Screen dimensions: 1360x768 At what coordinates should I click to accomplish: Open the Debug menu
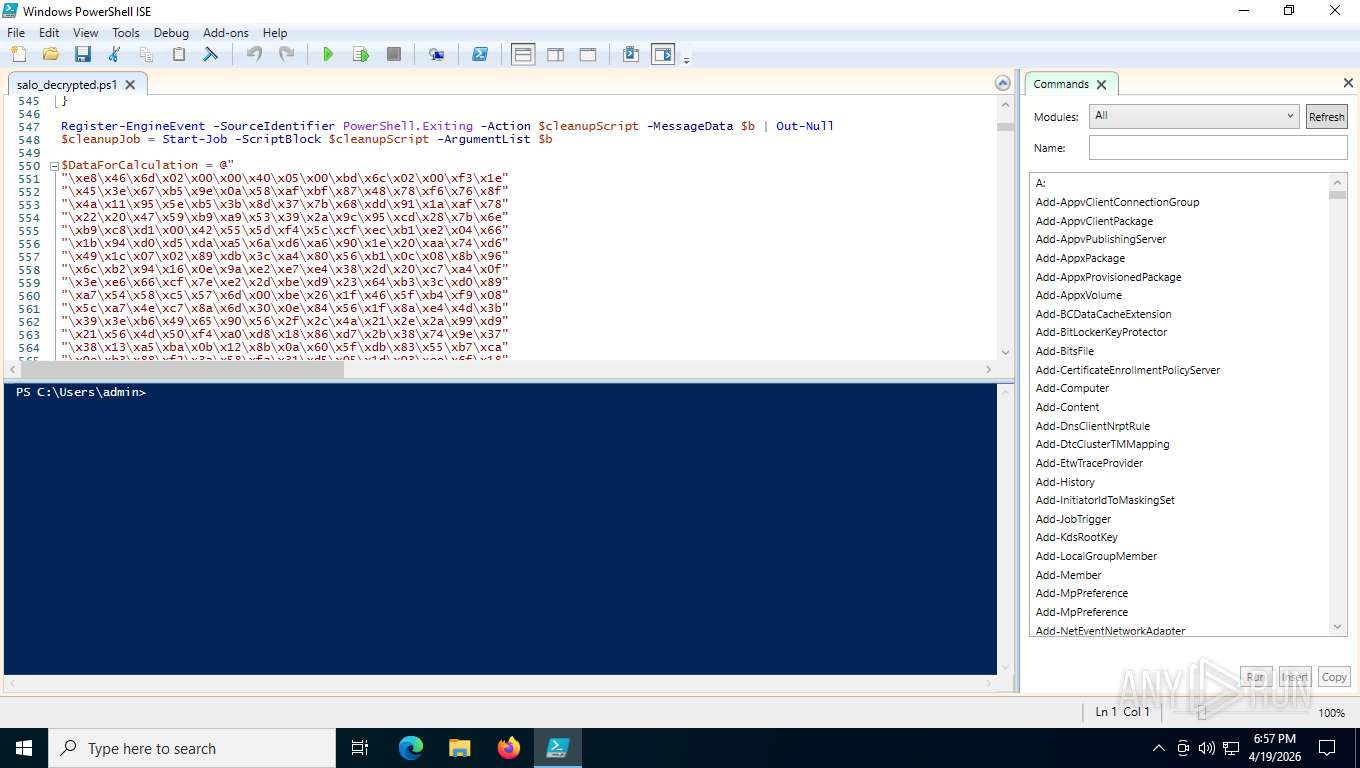point(171,33)
